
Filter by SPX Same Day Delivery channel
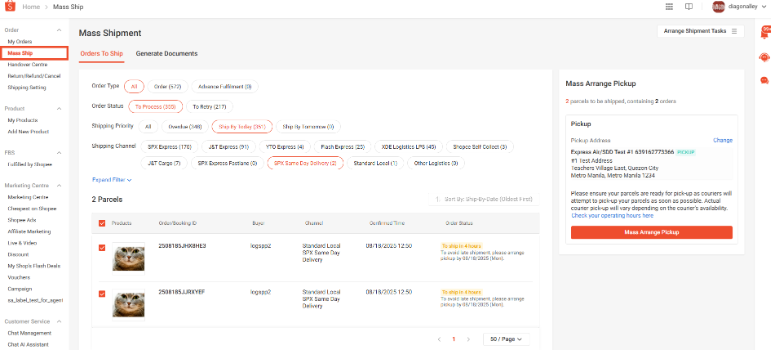pos(305,163)
